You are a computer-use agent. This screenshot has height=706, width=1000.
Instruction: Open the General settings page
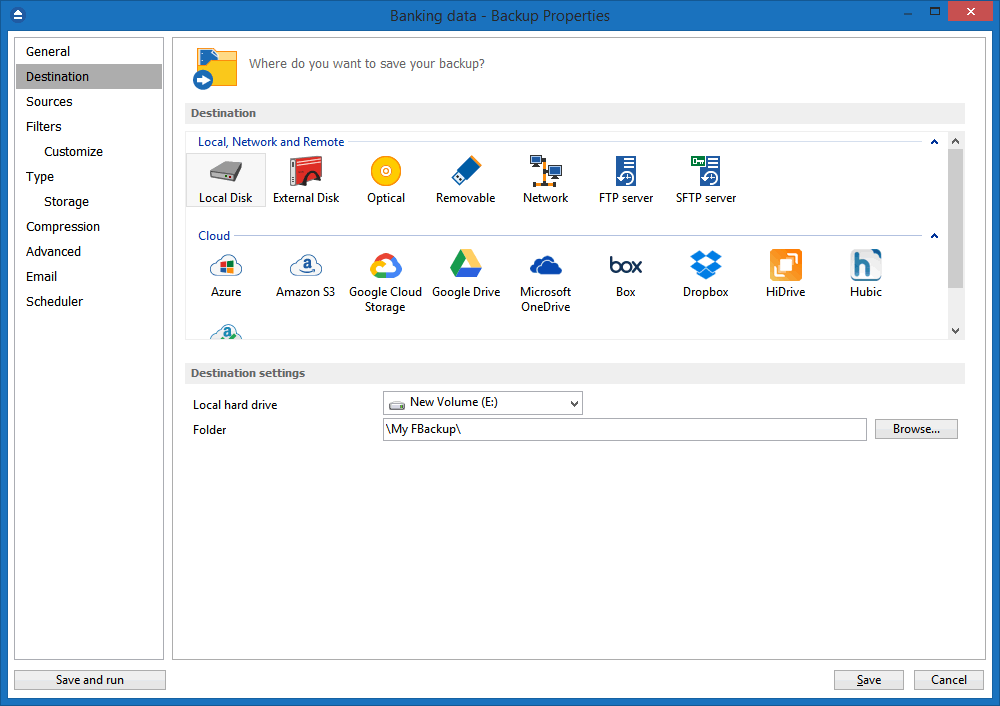[x=89, y=52]
